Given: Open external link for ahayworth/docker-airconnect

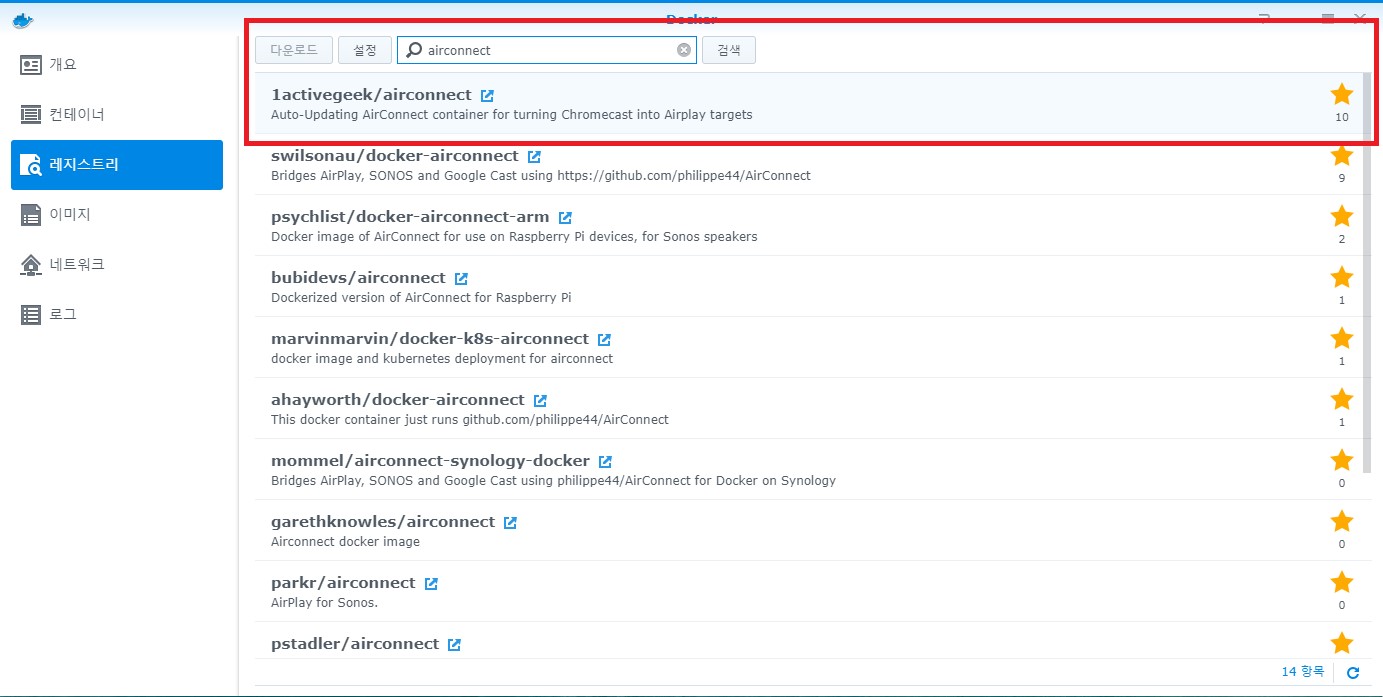Looking at the screenshot, I should pos(540,401).
